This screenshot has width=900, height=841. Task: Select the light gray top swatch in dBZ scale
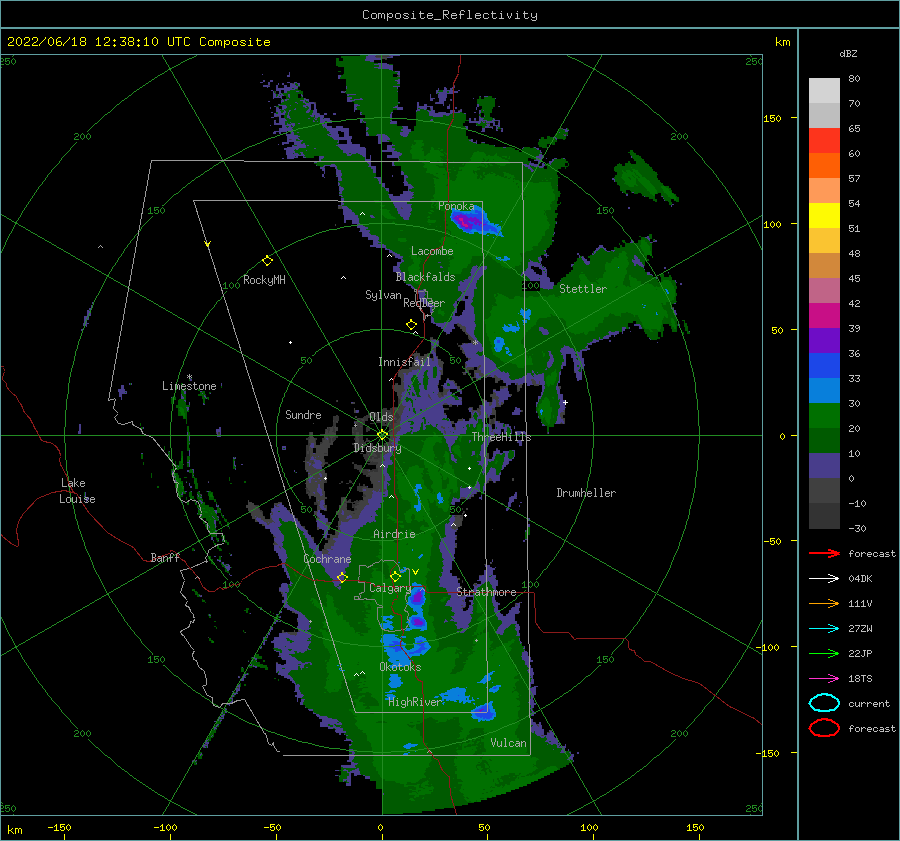click(824, 91)
